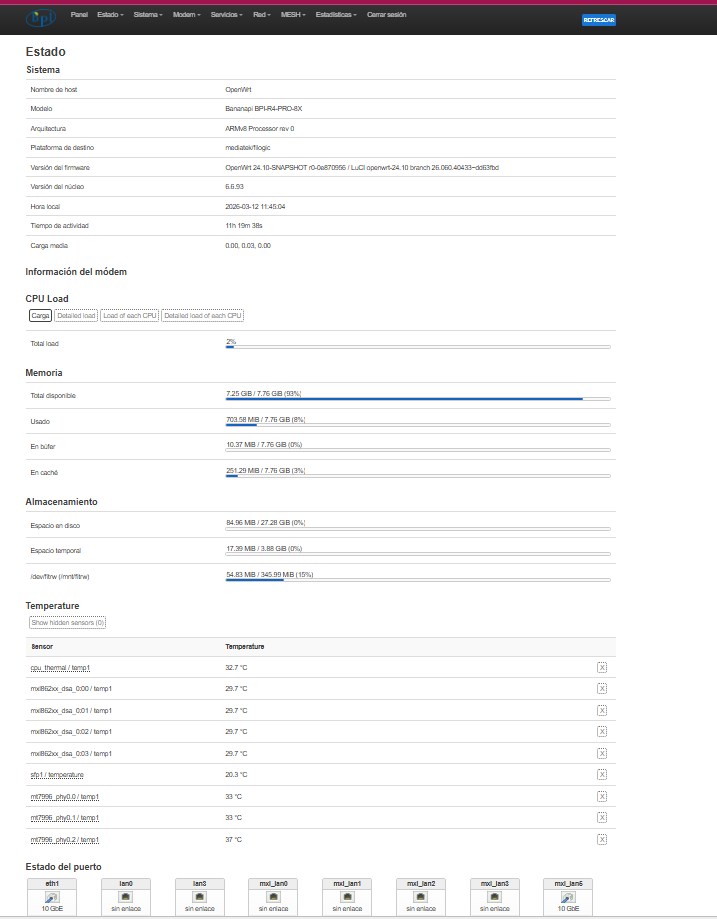Open the Servicios dropdown menu
The width and height of the screenshot is (717, 919).
[x=228, y=15]
